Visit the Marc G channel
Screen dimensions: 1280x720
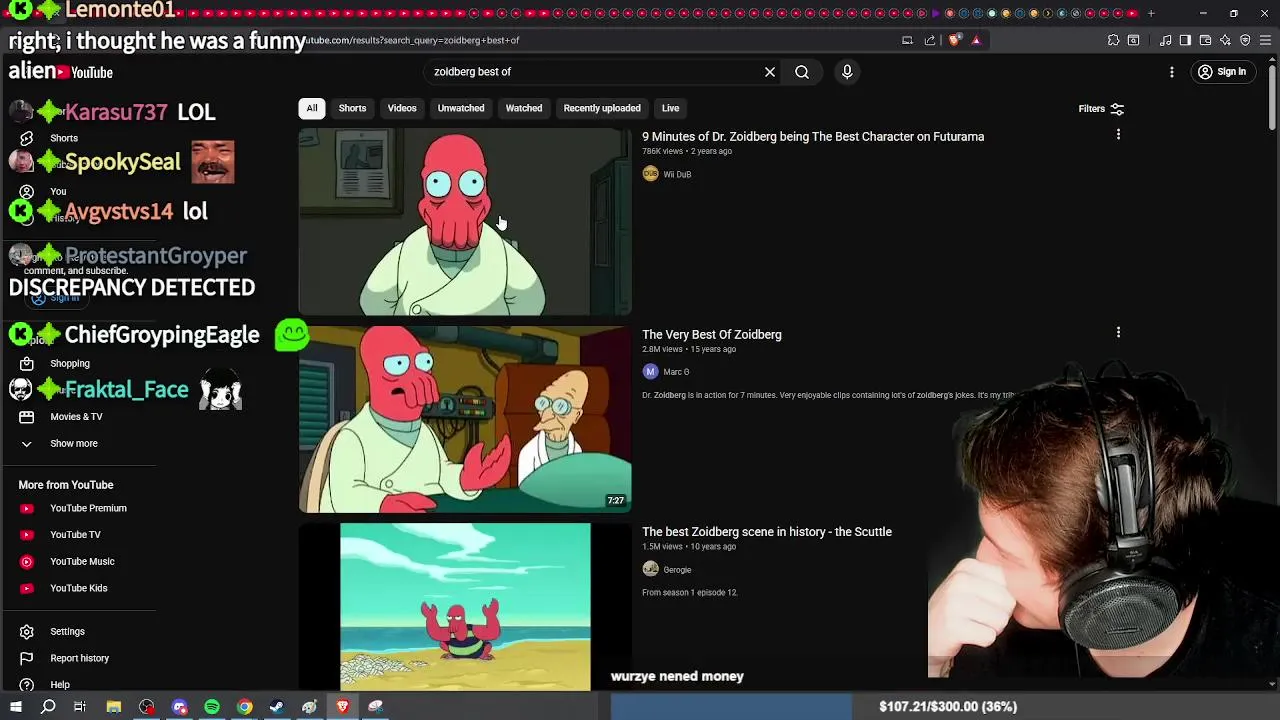point(666,372)
